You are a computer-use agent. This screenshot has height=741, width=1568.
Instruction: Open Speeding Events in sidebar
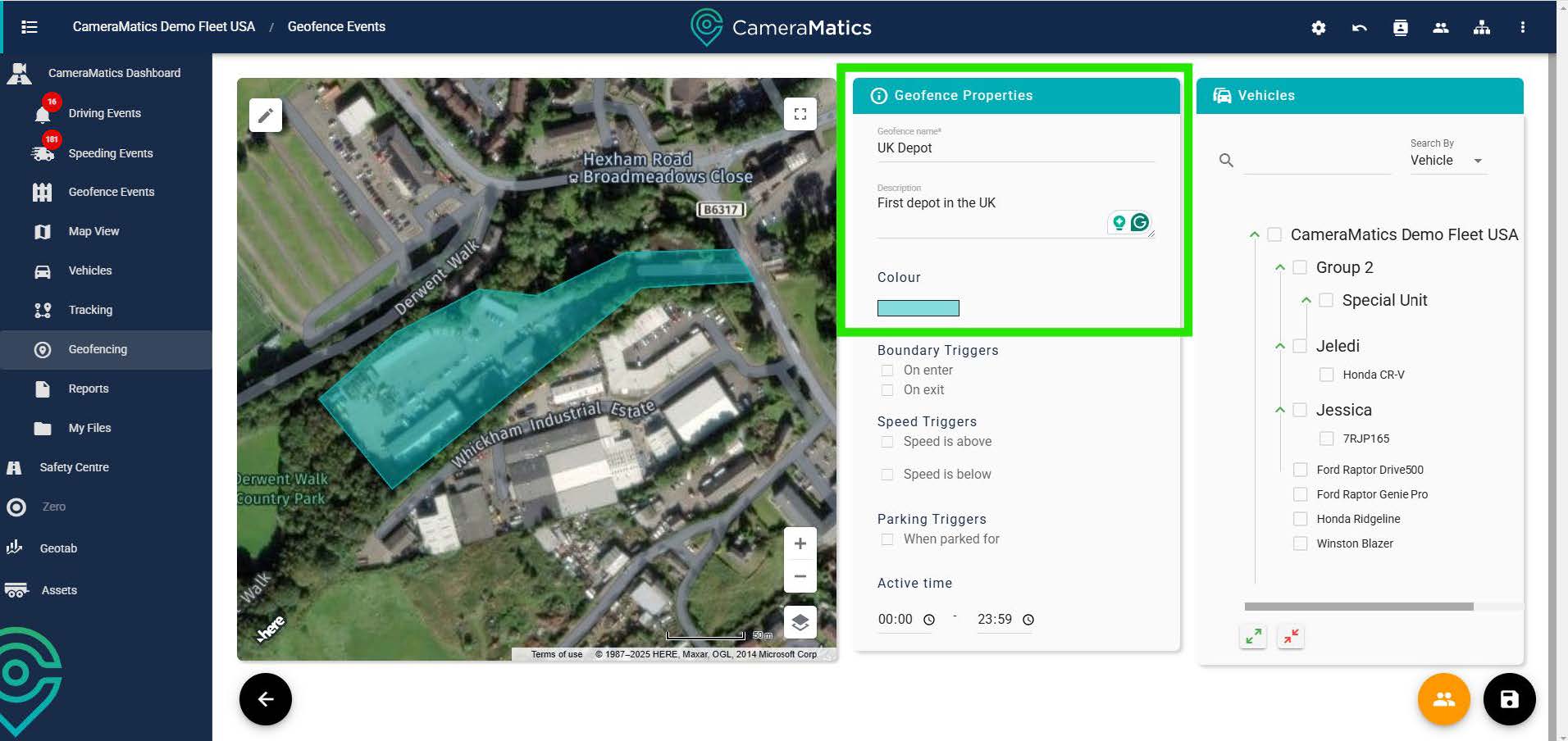(x=110, y=153)
